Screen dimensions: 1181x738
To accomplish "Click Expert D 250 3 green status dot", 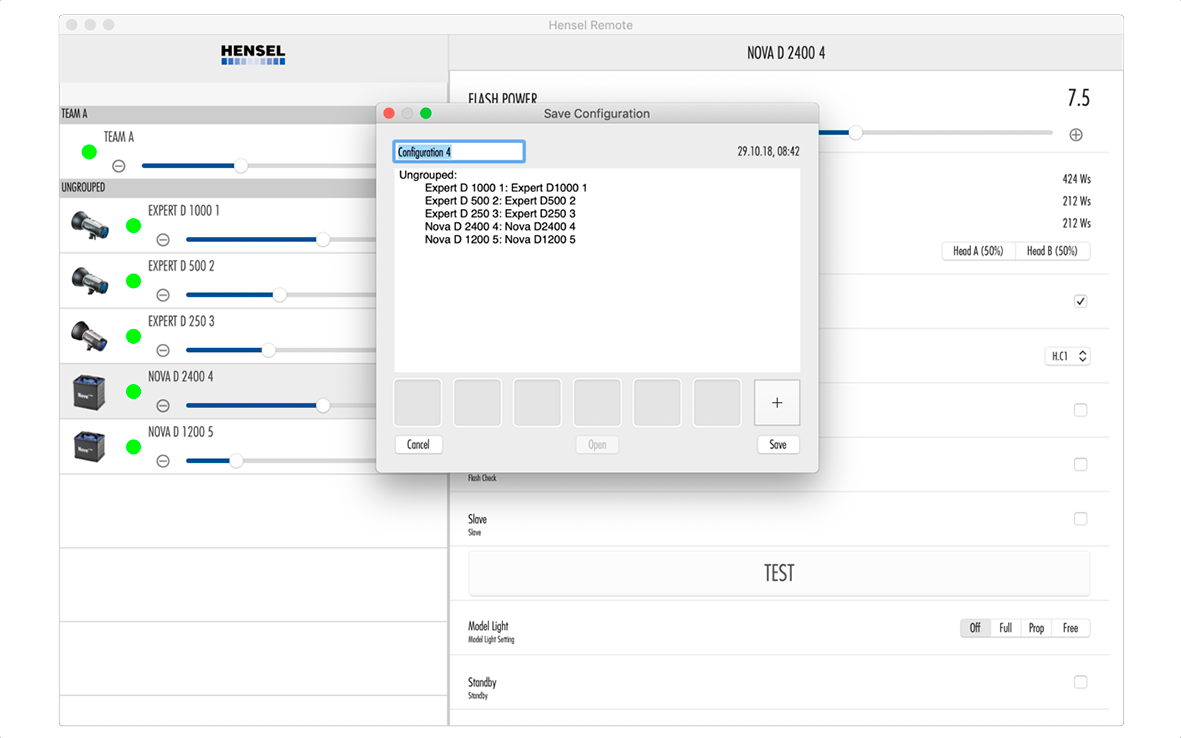I will (x=133, y=337).
